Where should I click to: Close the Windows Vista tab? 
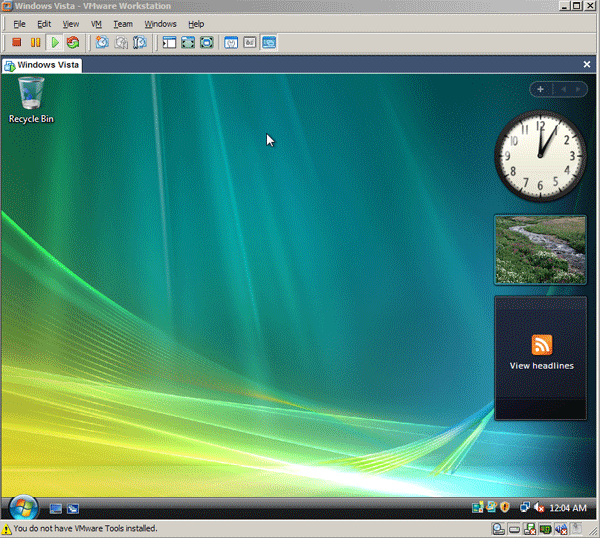tap(587, 64)
